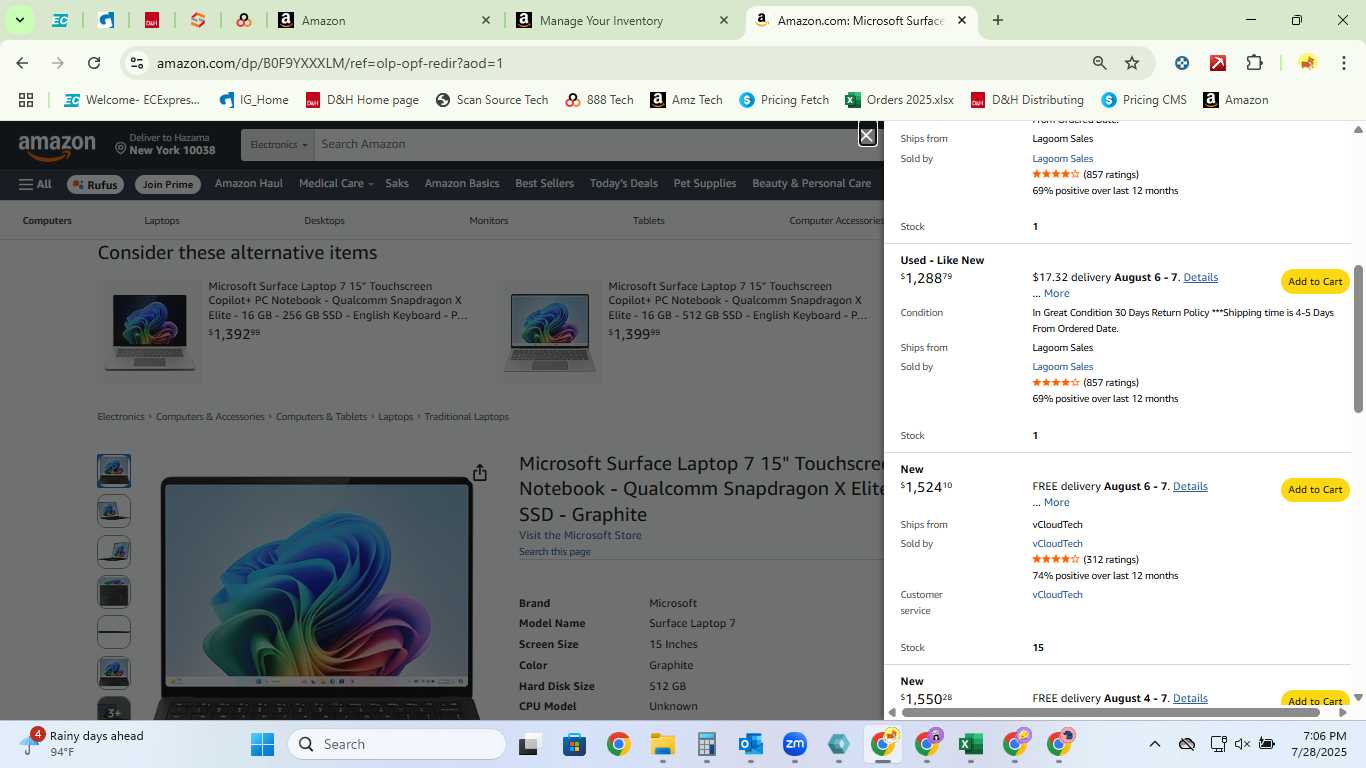Open Details link for the $17.32 delivery

tap(1200, 278)
